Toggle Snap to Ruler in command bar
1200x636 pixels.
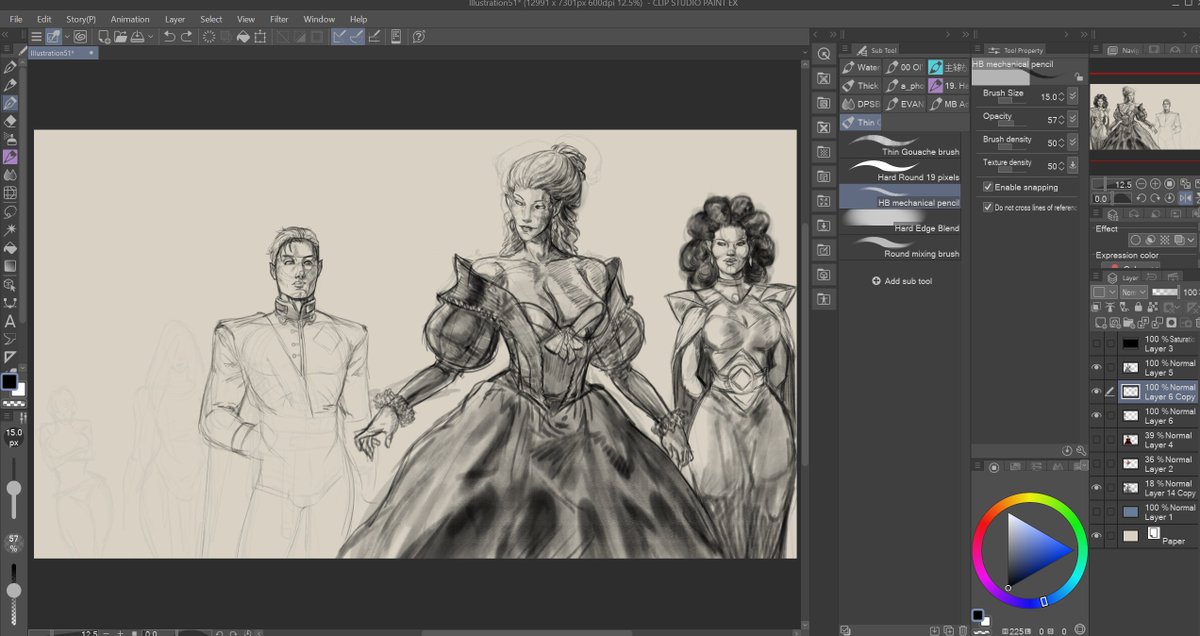[x=339, y=37]
